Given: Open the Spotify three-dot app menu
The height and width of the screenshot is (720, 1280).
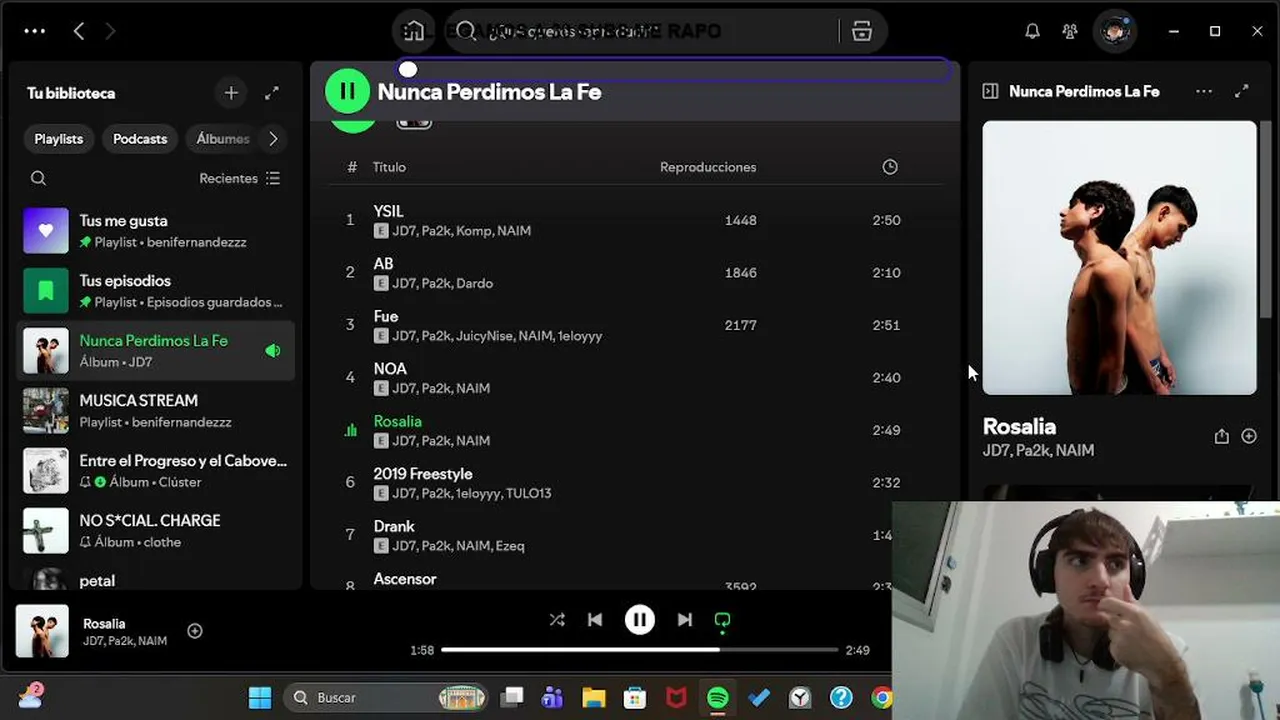Looking at the screenshot, I should point(35,31).
